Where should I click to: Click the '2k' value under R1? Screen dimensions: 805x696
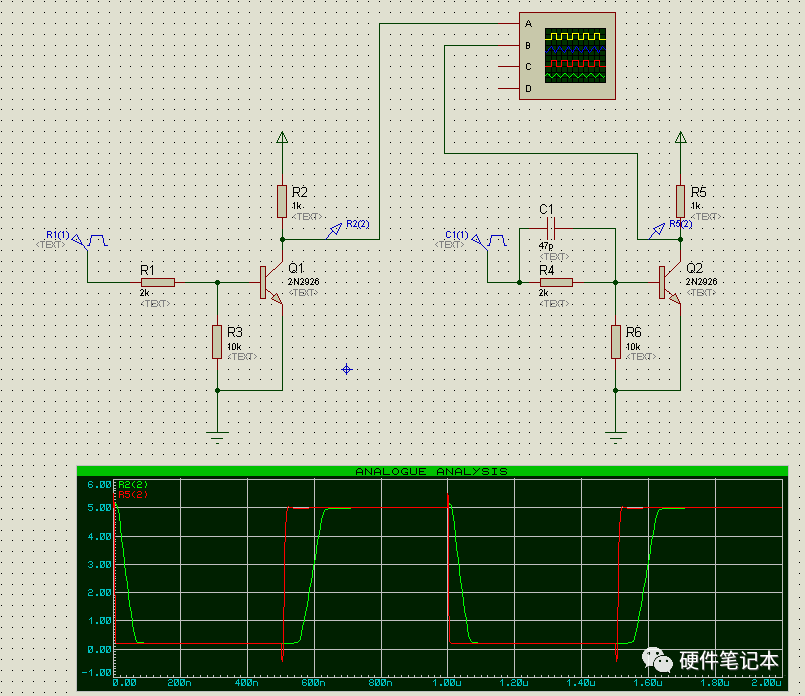[144, 293]
